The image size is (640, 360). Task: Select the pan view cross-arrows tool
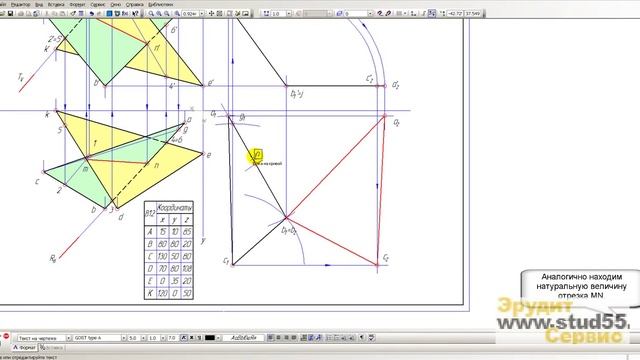(211, 13)
